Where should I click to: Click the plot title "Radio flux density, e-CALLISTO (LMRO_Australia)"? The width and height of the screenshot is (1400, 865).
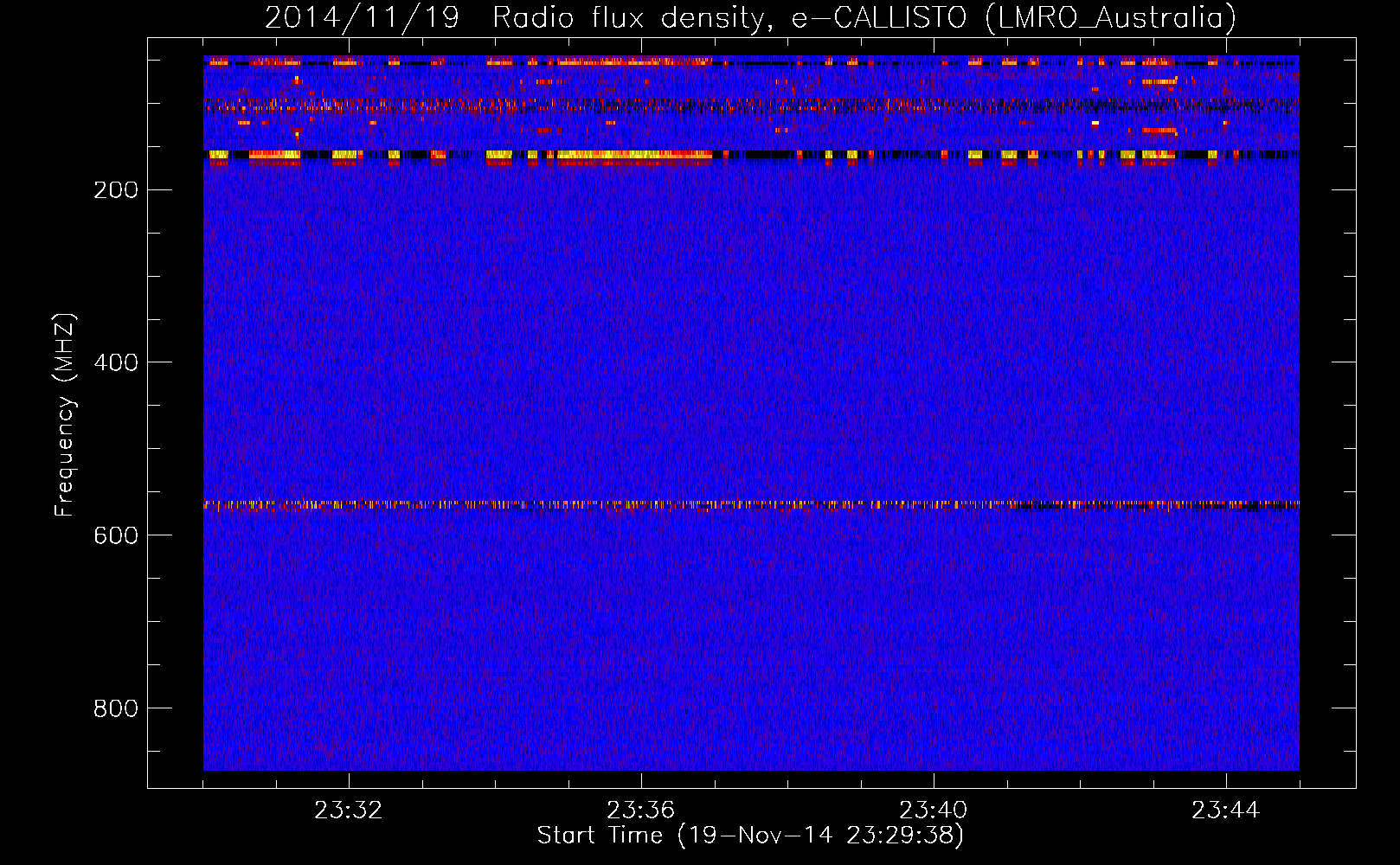pos(864,18)
